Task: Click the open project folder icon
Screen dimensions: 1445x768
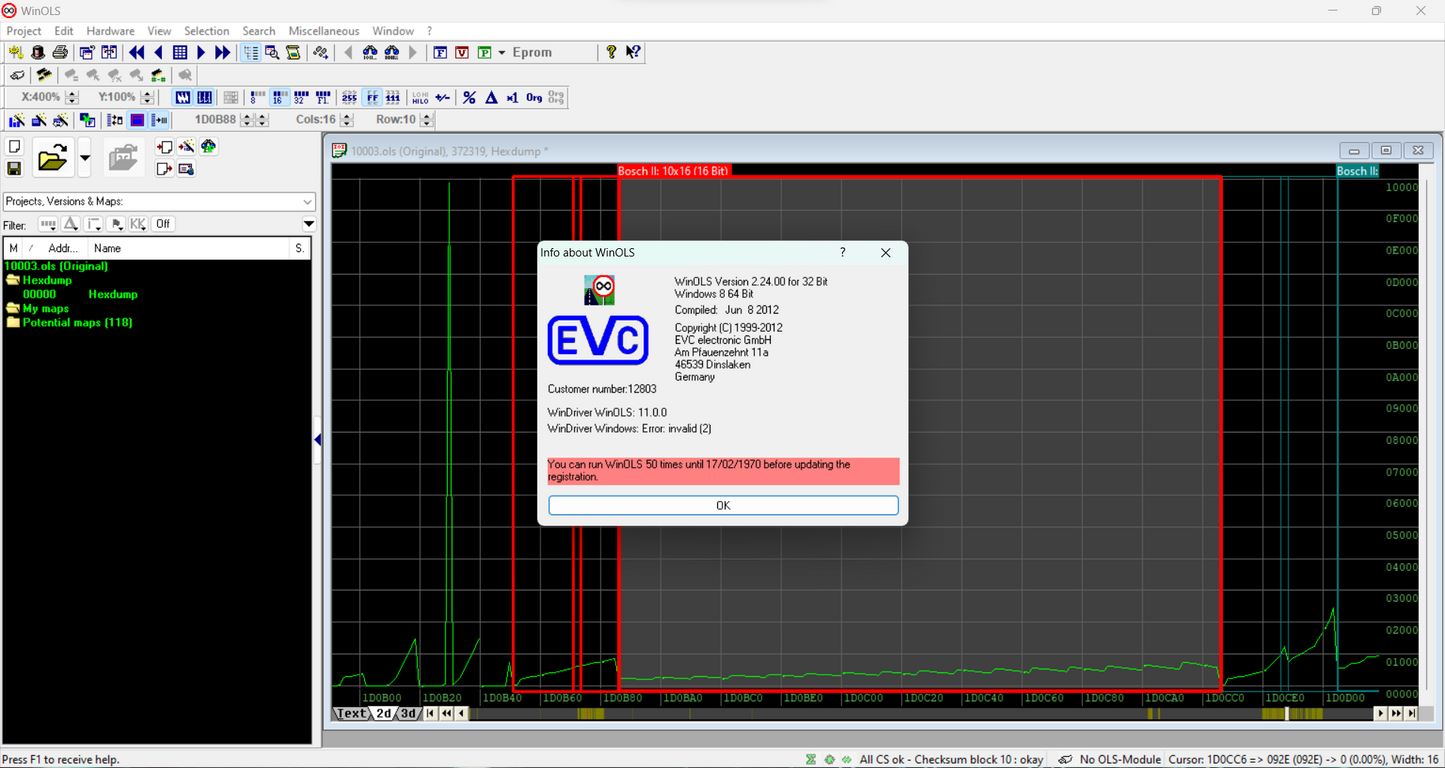Action: tap(52, 157)
